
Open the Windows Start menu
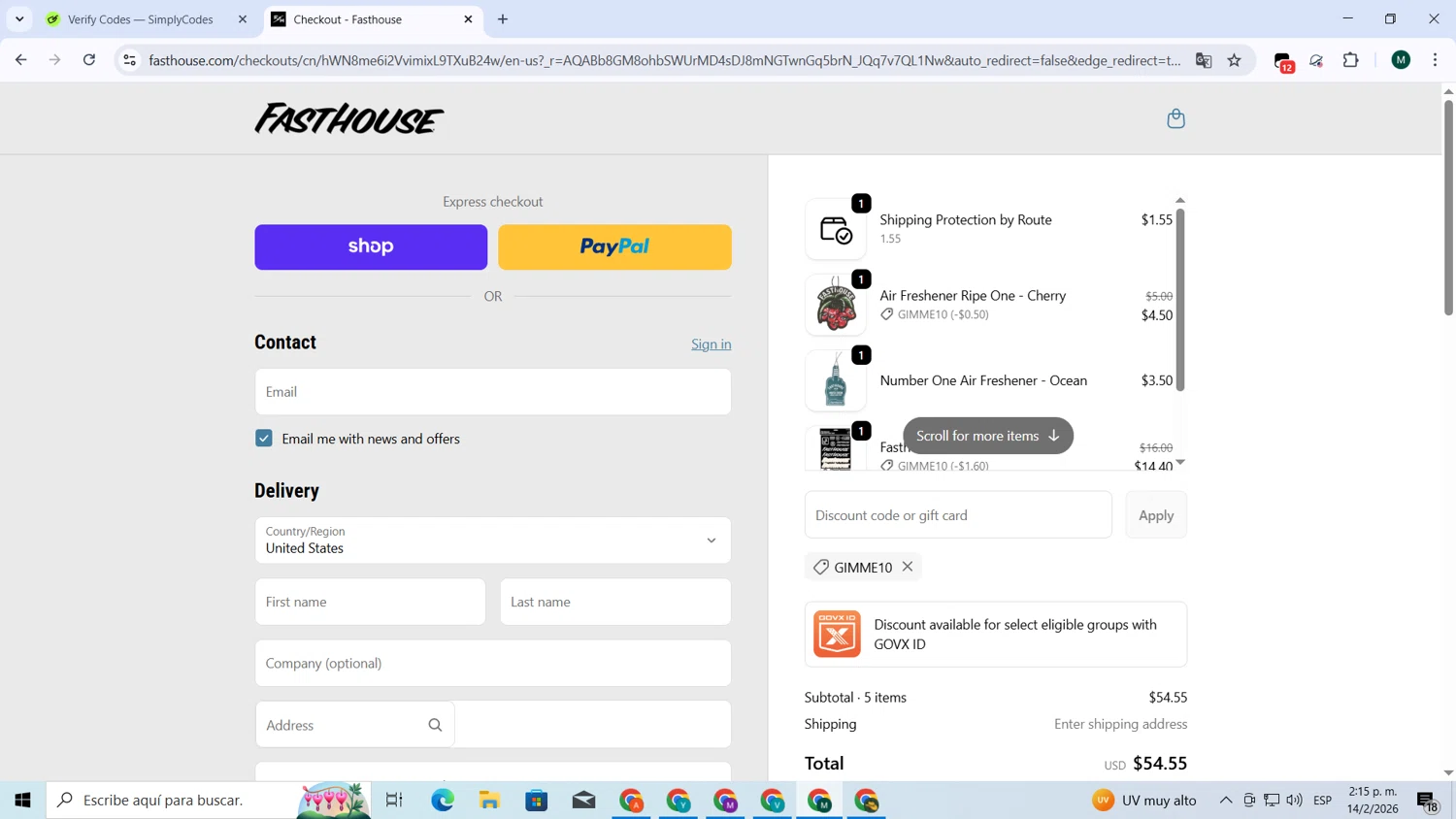pyautogui.click(x=22, y=801)
